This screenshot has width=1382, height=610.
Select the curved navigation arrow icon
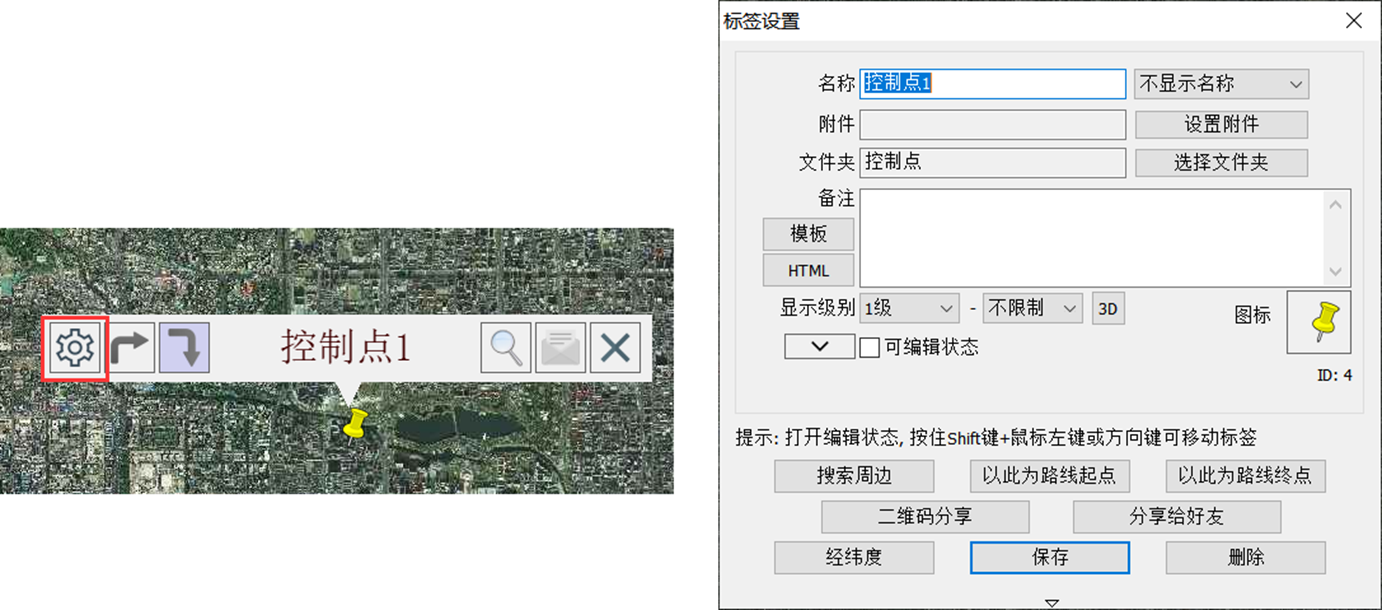(185, 347)
